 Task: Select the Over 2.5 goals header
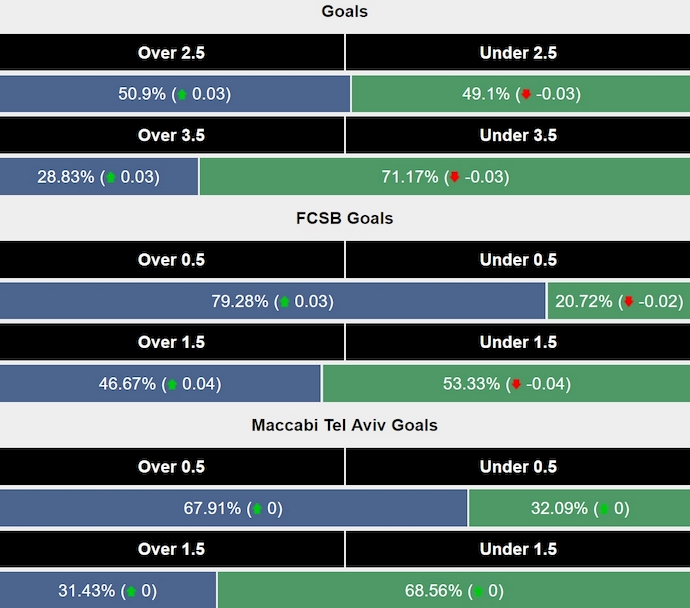click(171, 53)
